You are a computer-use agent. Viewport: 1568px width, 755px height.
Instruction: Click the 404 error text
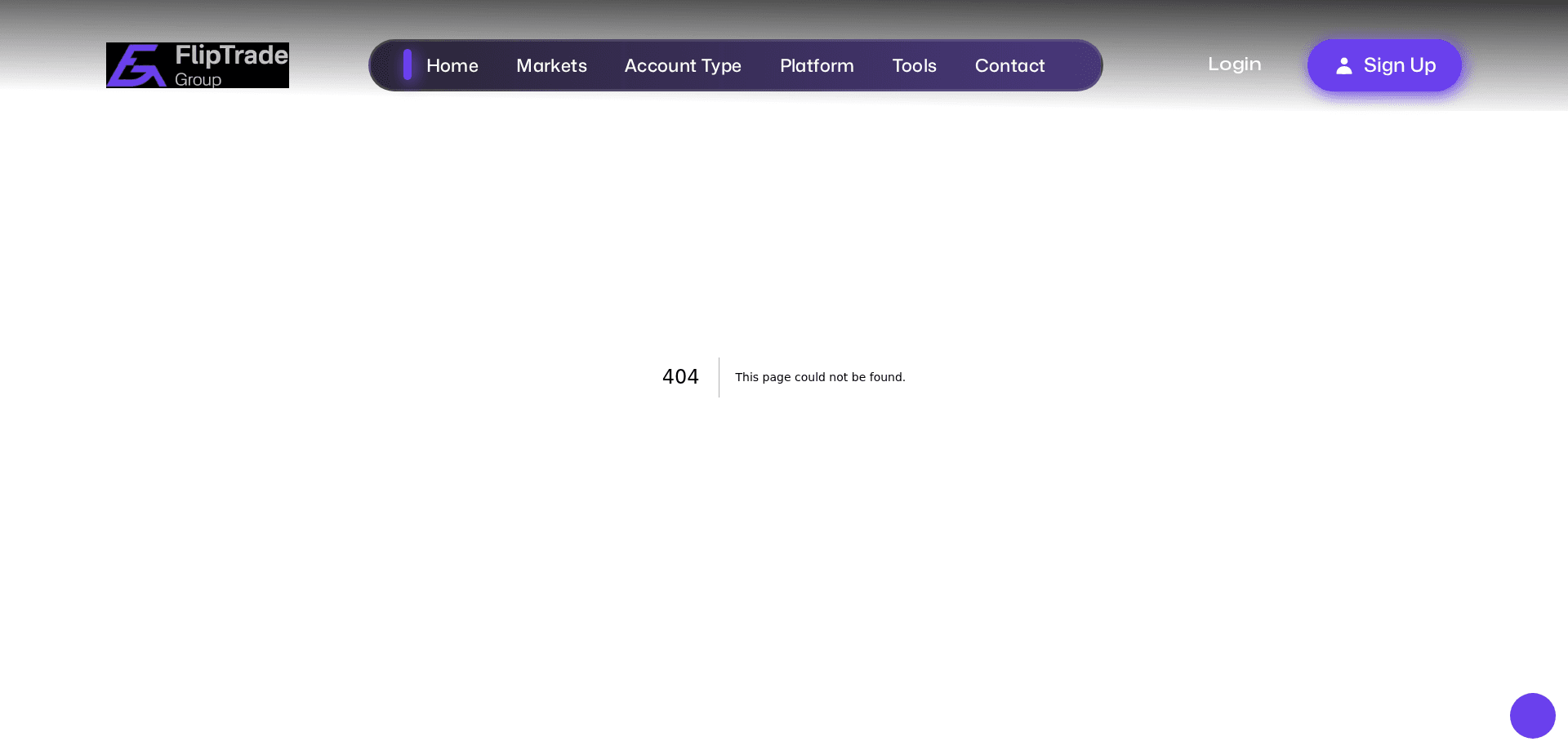[x=679, y=376]
